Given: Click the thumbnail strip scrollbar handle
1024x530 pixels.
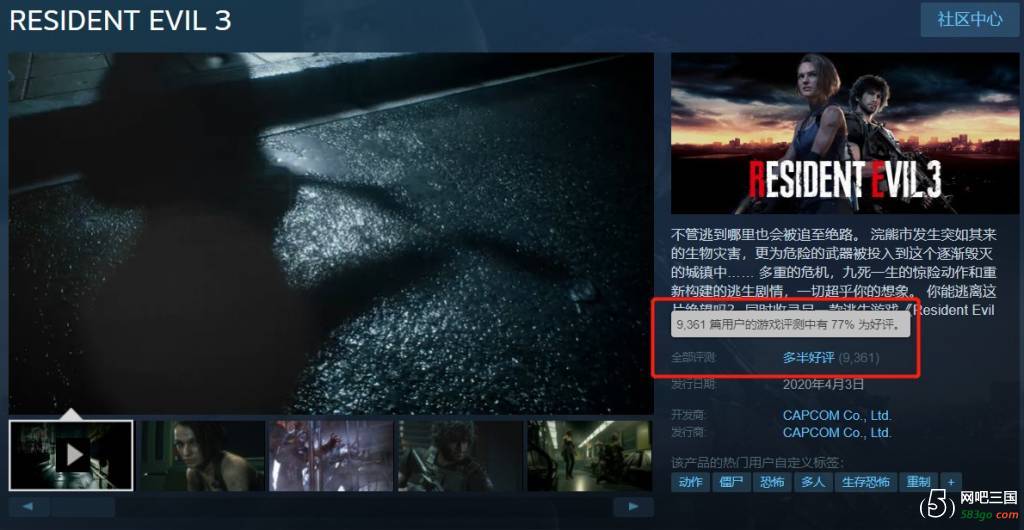Looking at the screenshot, I should (83, 507).
